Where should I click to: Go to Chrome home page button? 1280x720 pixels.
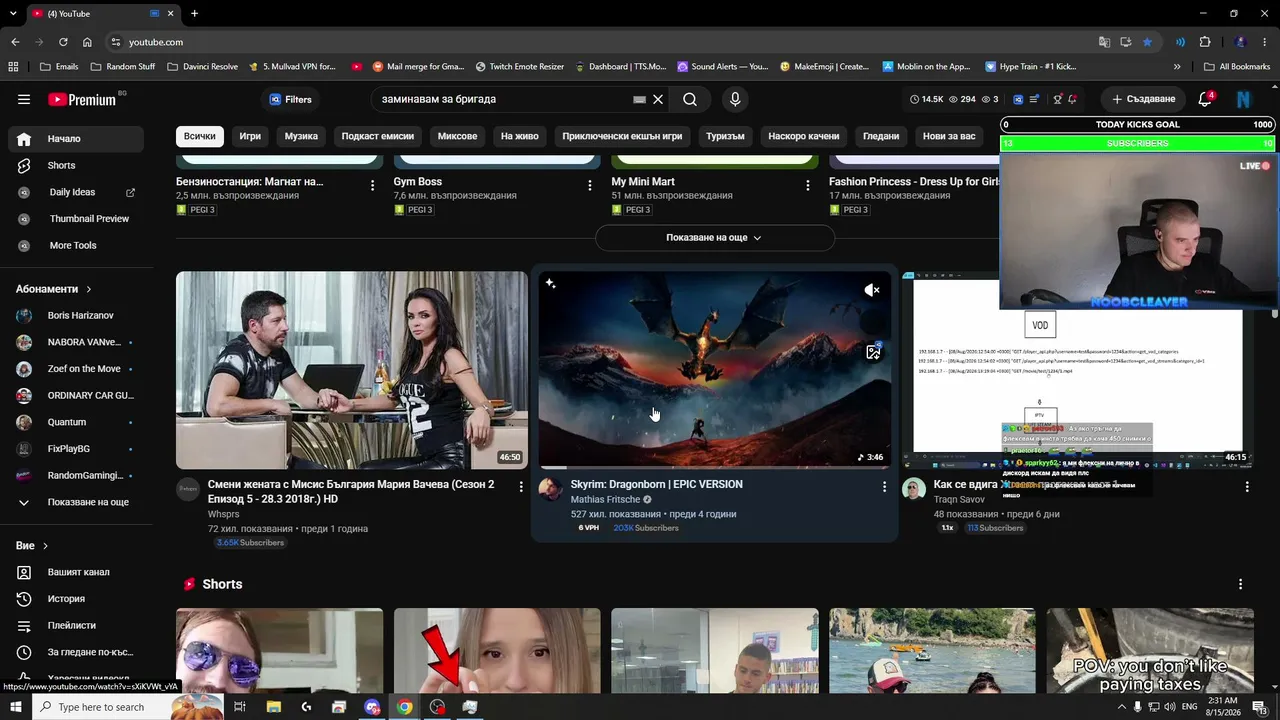(87, 42)
